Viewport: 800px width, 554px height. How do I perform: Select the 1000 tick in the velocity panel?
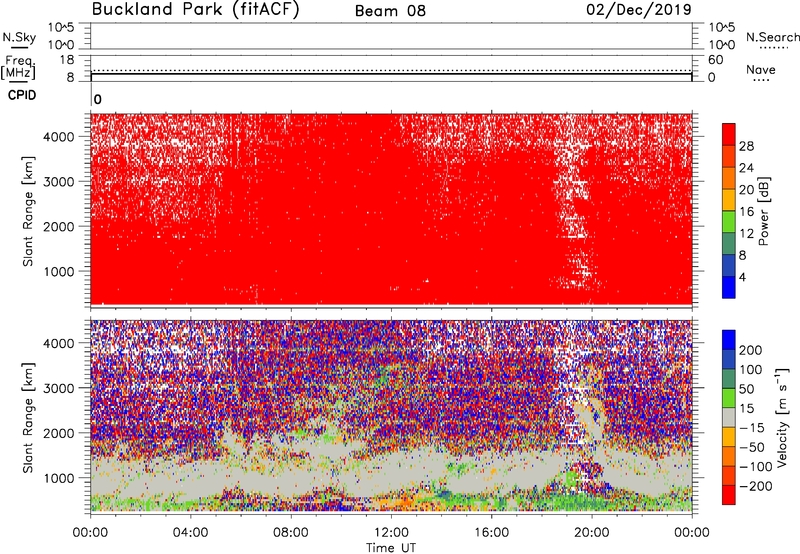(58, 478)
